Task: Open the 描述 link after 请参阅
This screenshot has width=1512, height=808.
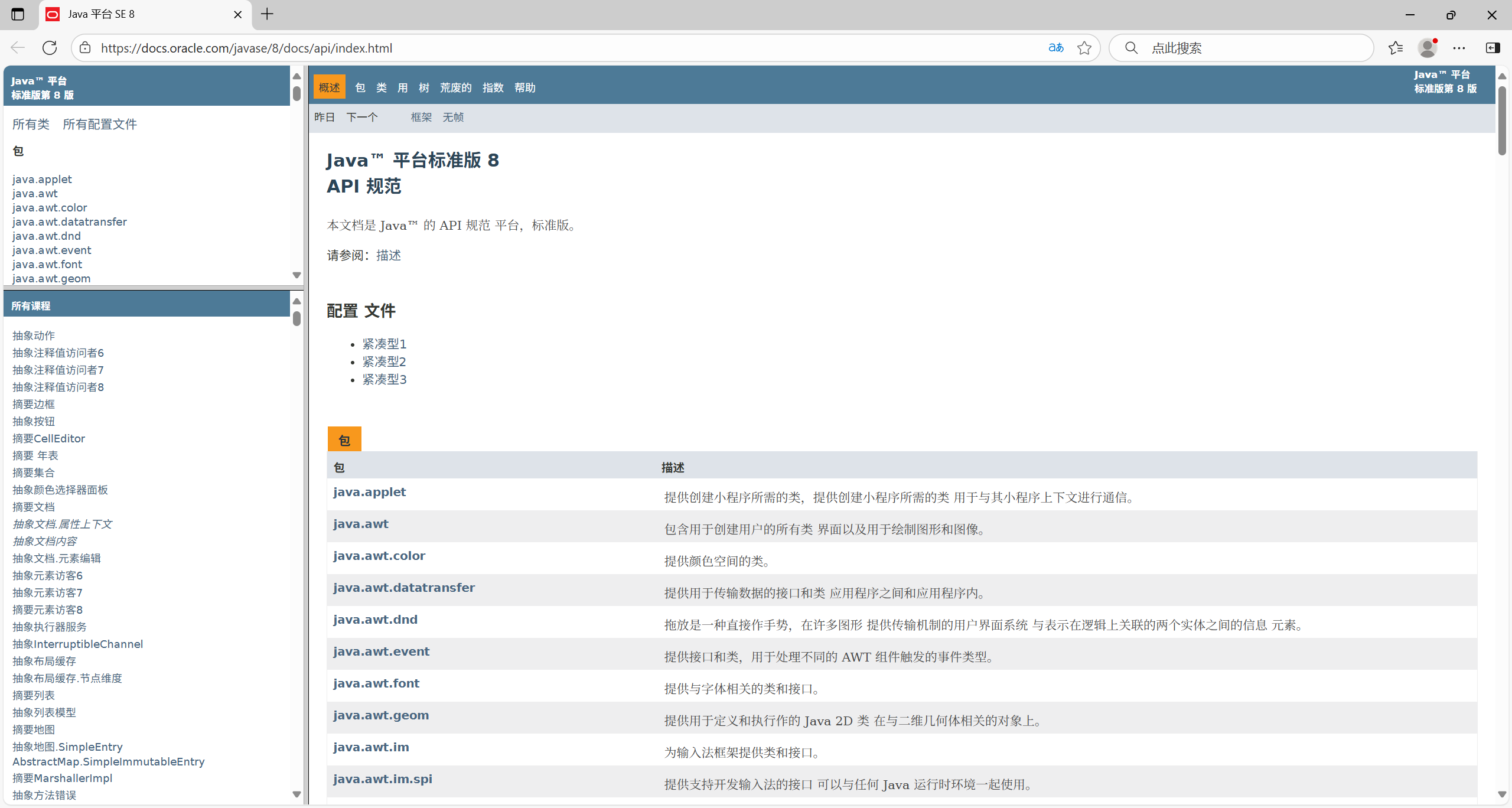Action: 389,255
